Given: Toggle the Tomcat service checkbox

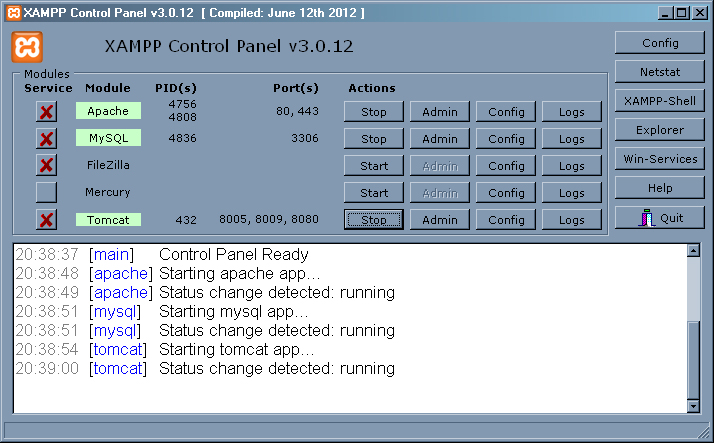Looking at the screenshot, I should [46, 220].
